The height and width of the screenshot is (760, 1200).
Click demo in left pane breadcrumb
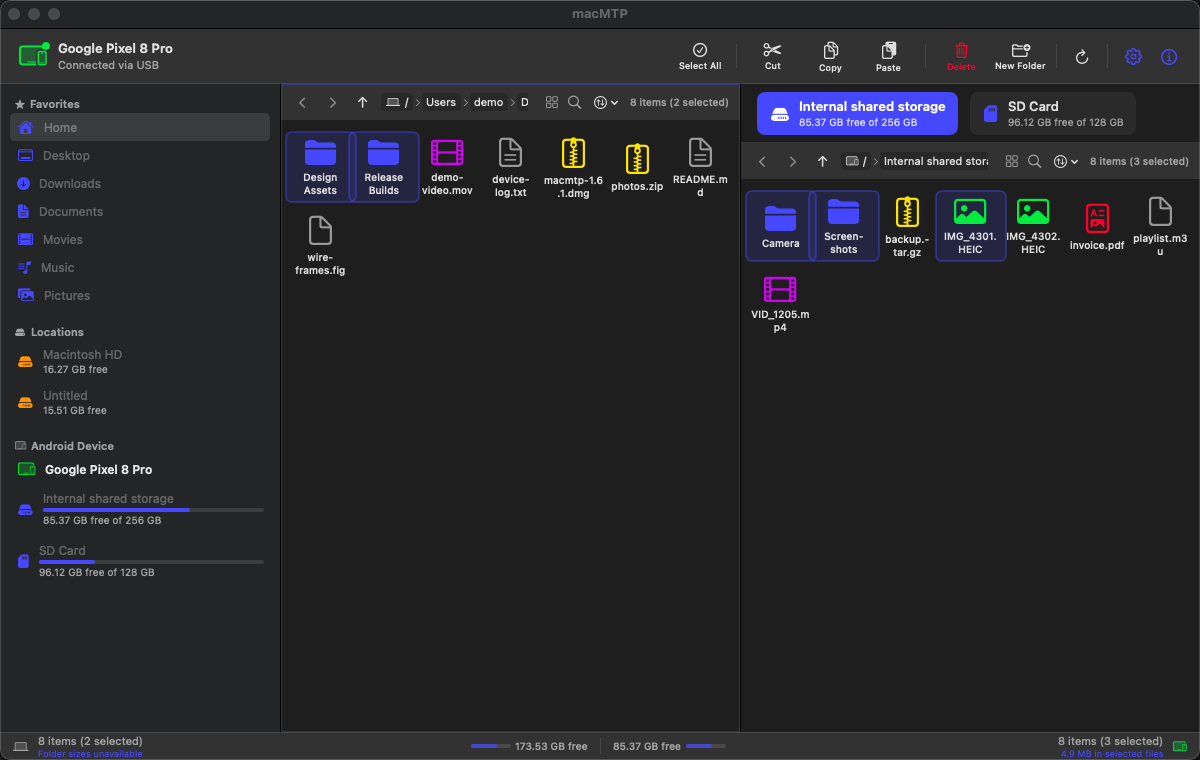click(488, 102)
